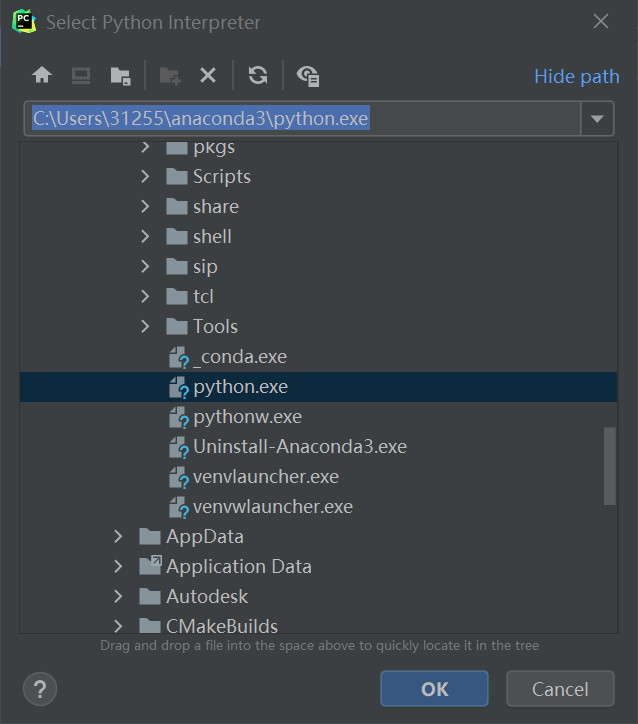
Task: Select venvlauncher.exe file
Action: point(319,477)
